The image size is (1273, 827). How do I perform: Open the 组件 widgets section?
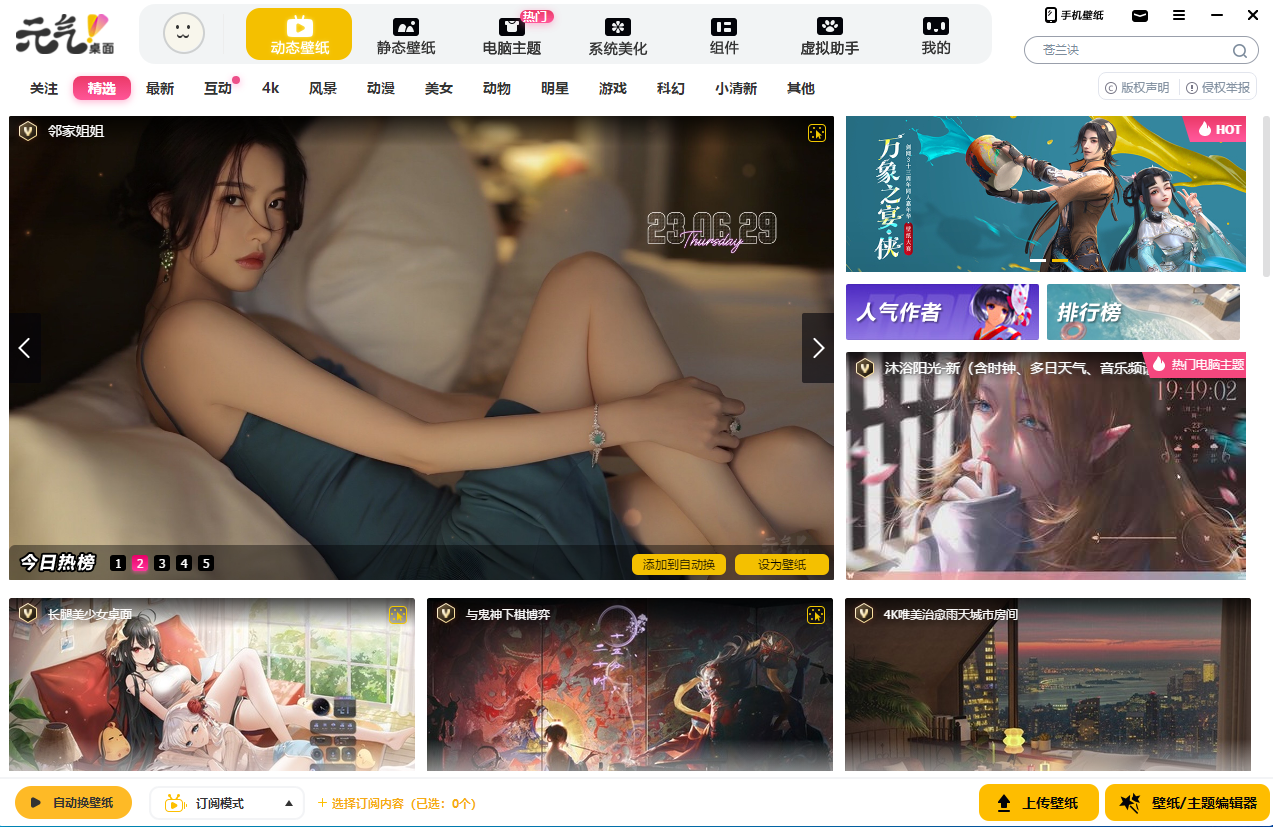click(724, 35)
